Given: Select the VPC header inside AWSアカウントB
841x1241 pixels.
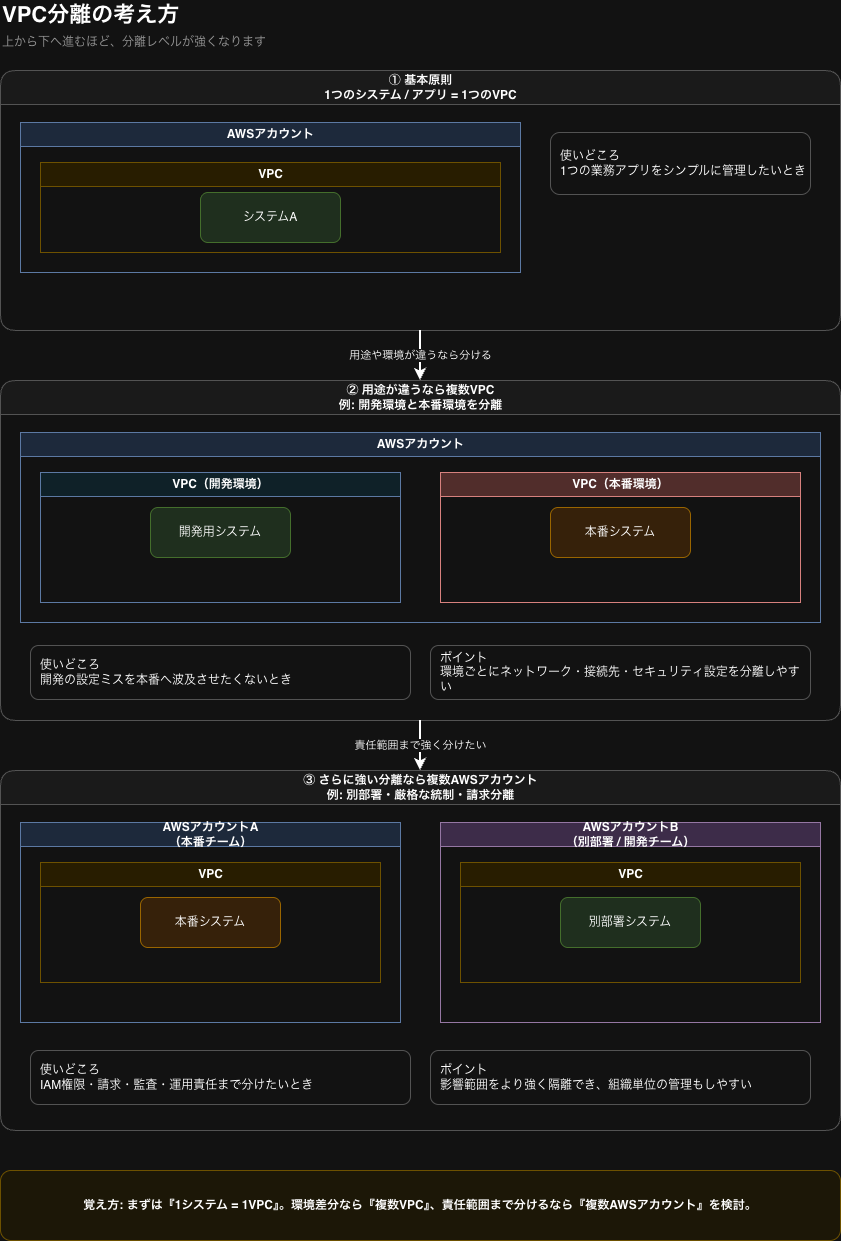Looking at the screenshot, I should click(630, 873).
